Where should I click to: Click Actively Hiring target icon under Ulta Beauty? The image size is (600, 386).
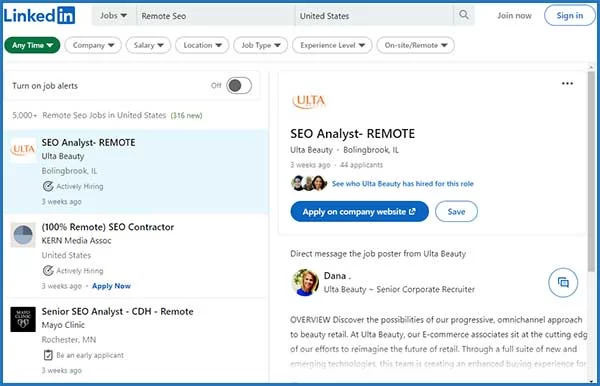[x=48, y=186]
